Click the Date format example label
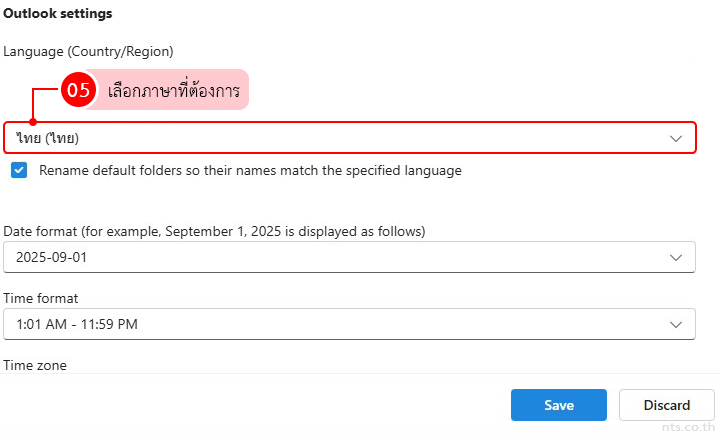This screenshot has height=435, width=720. pyautogui.click(x=214, y=231)
